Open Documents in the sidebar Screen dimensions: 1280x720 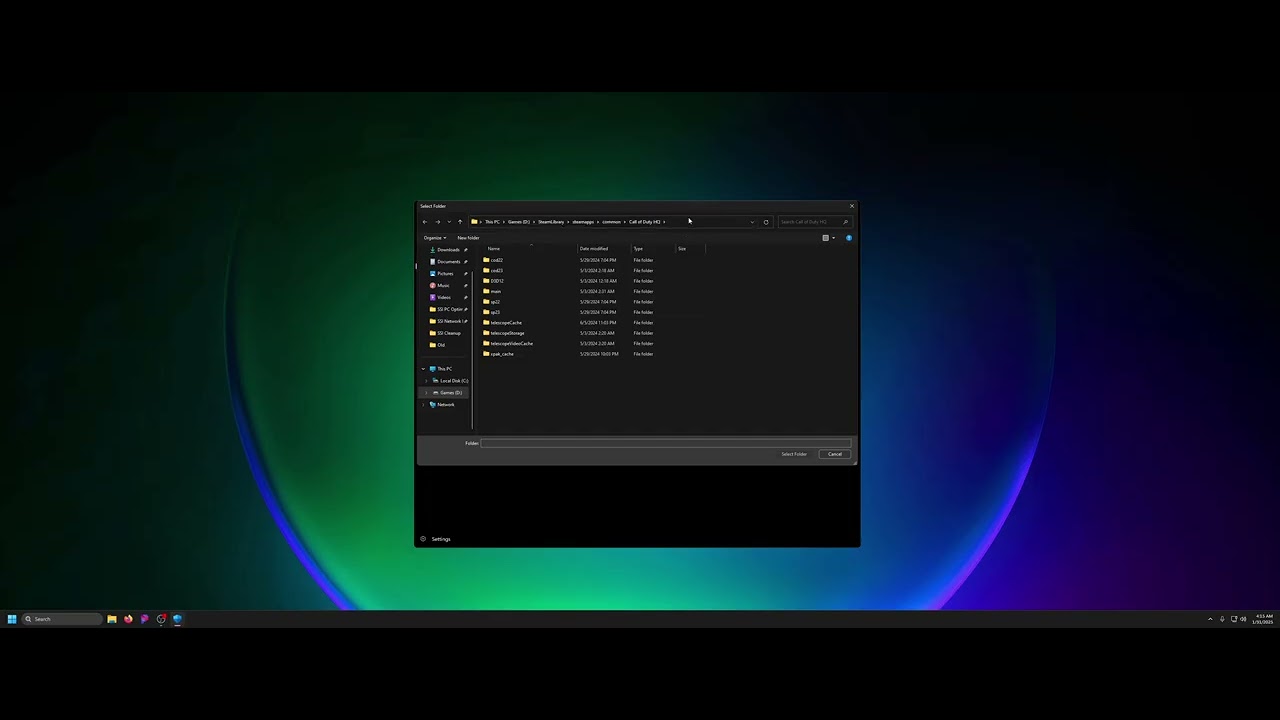[x=448, y=262]
